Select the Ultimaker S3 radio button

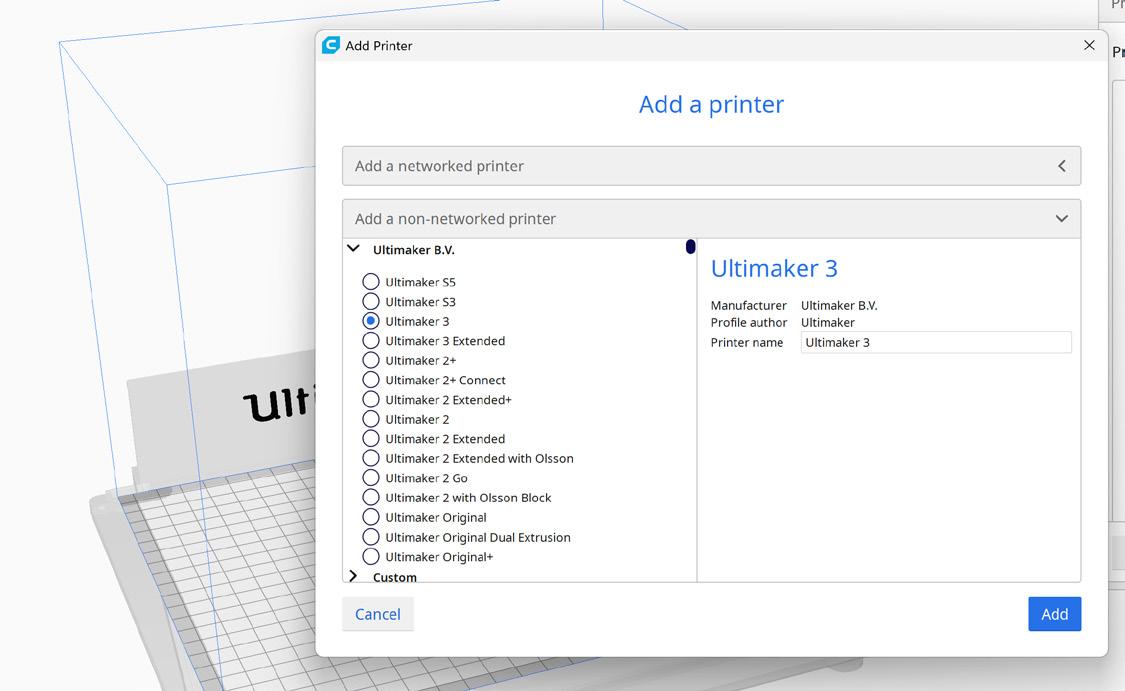point(371,301)
